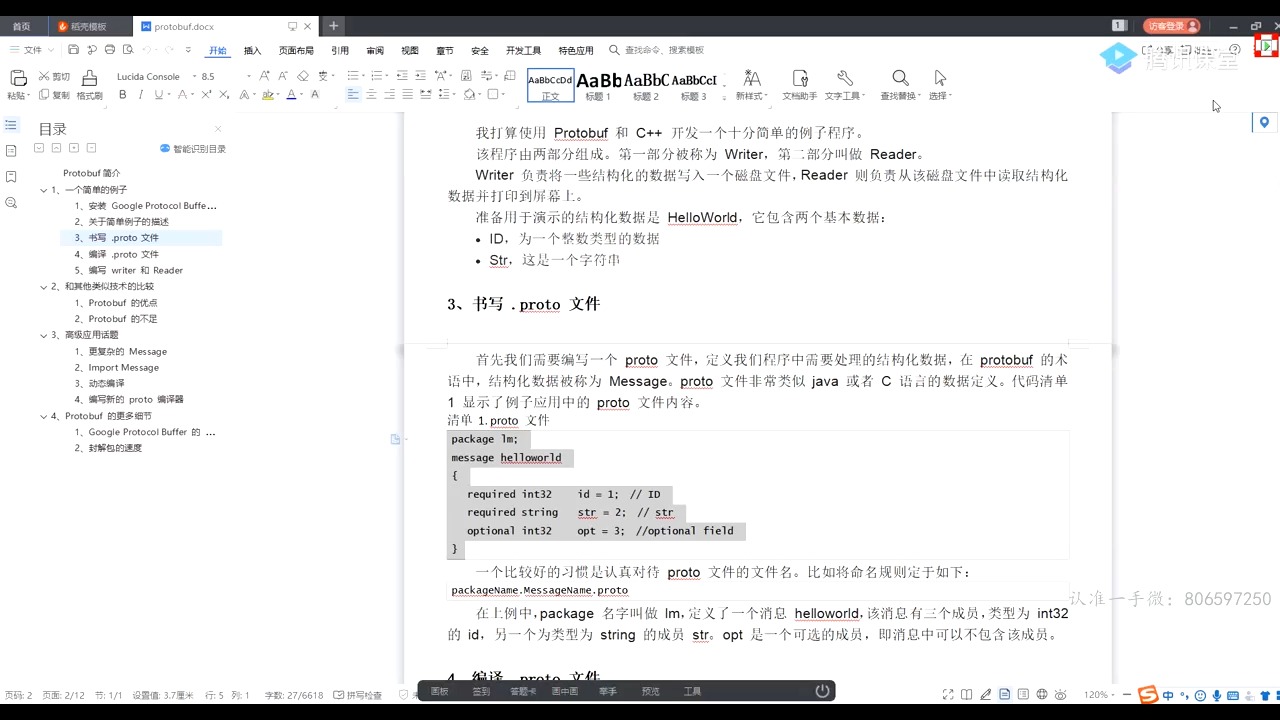Align paragraph left

[353, 95]
